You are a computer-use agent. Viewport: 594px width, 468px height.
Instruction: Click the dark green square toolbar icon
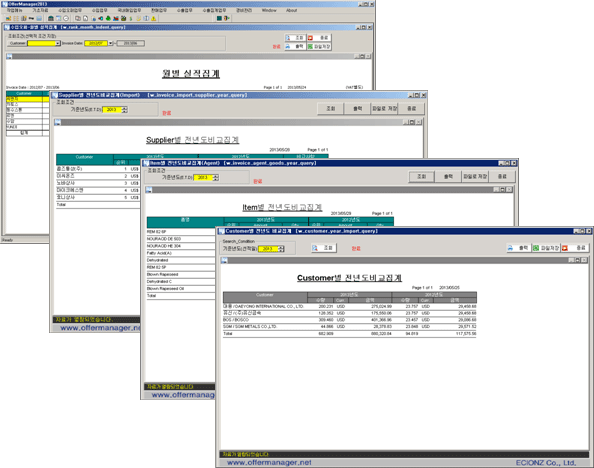219,18
